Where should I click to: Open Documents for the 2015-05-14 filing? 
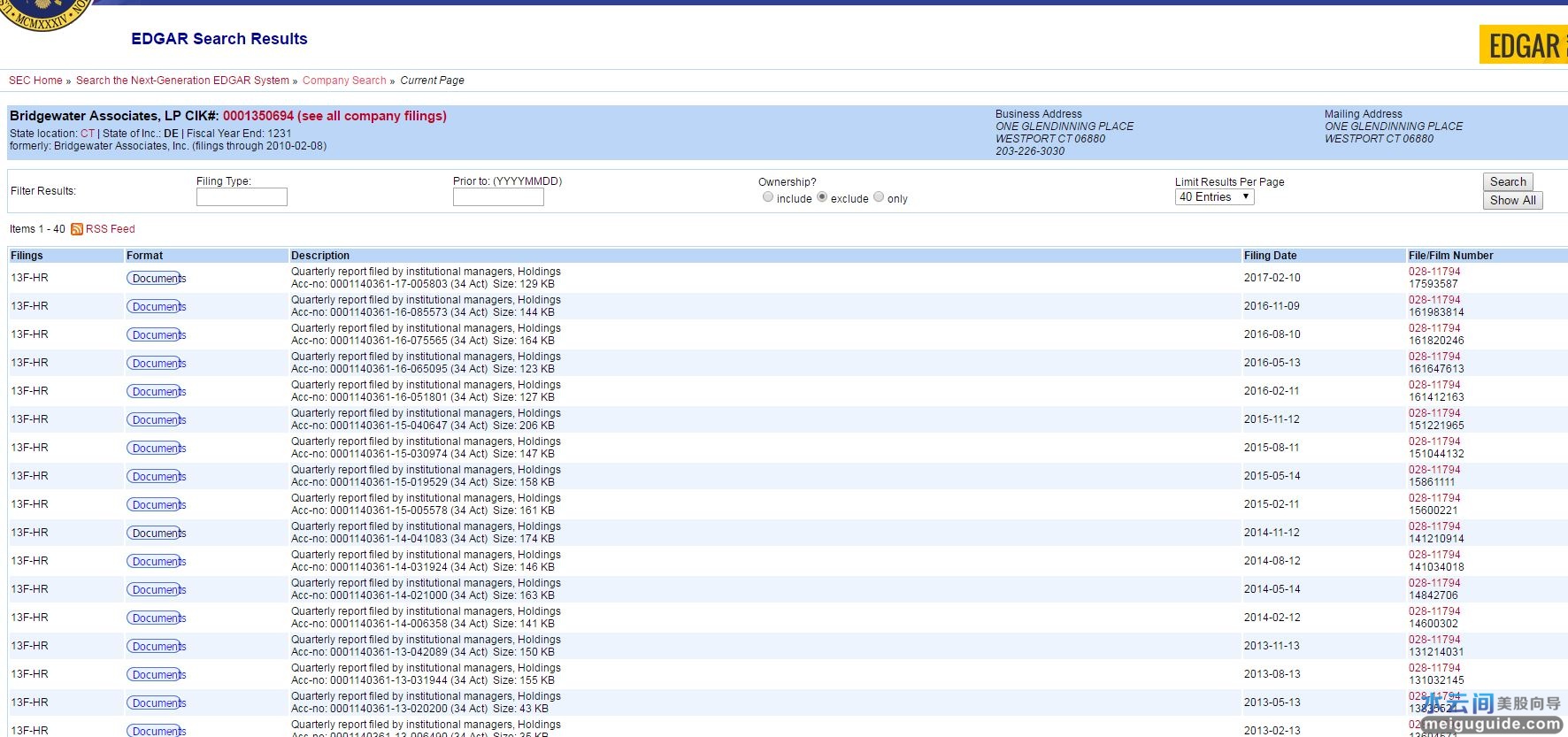click(157, 476)
